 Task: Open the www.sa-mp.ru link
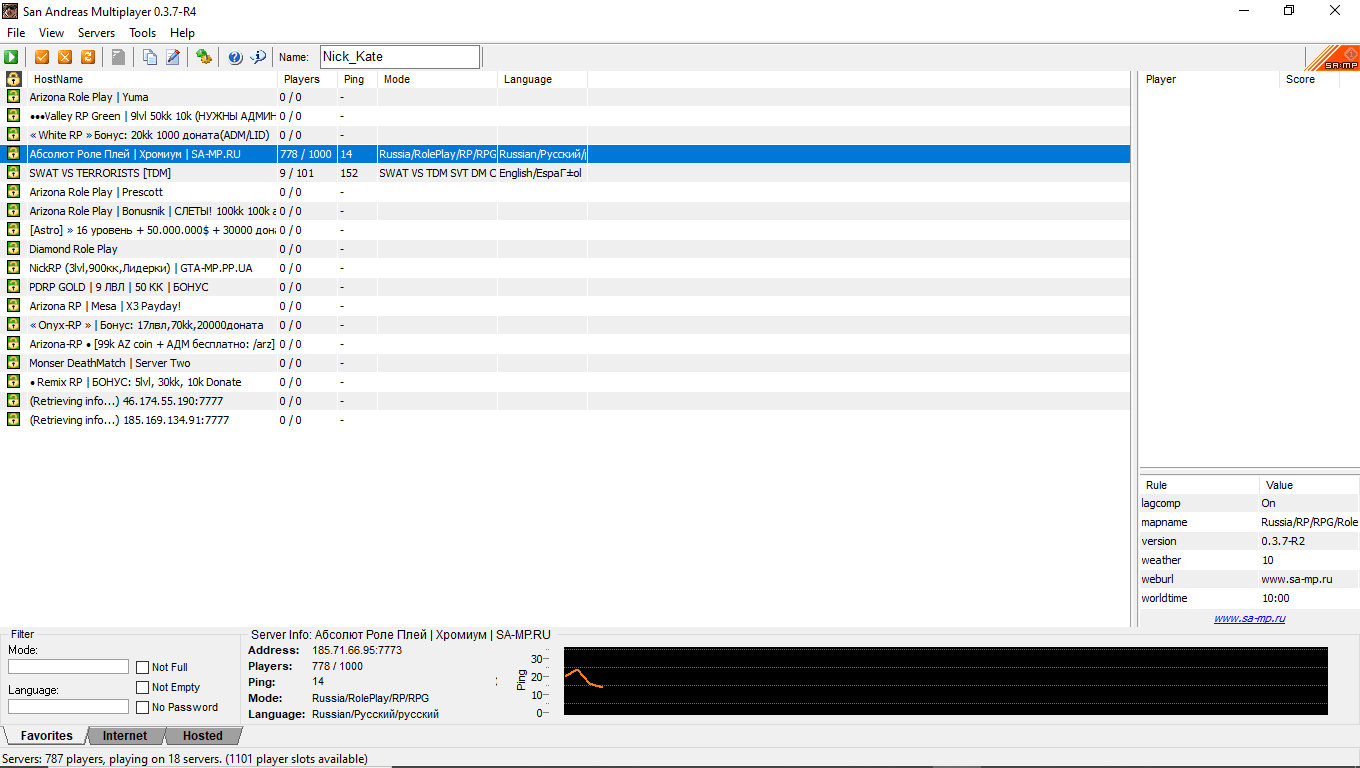1249,618
